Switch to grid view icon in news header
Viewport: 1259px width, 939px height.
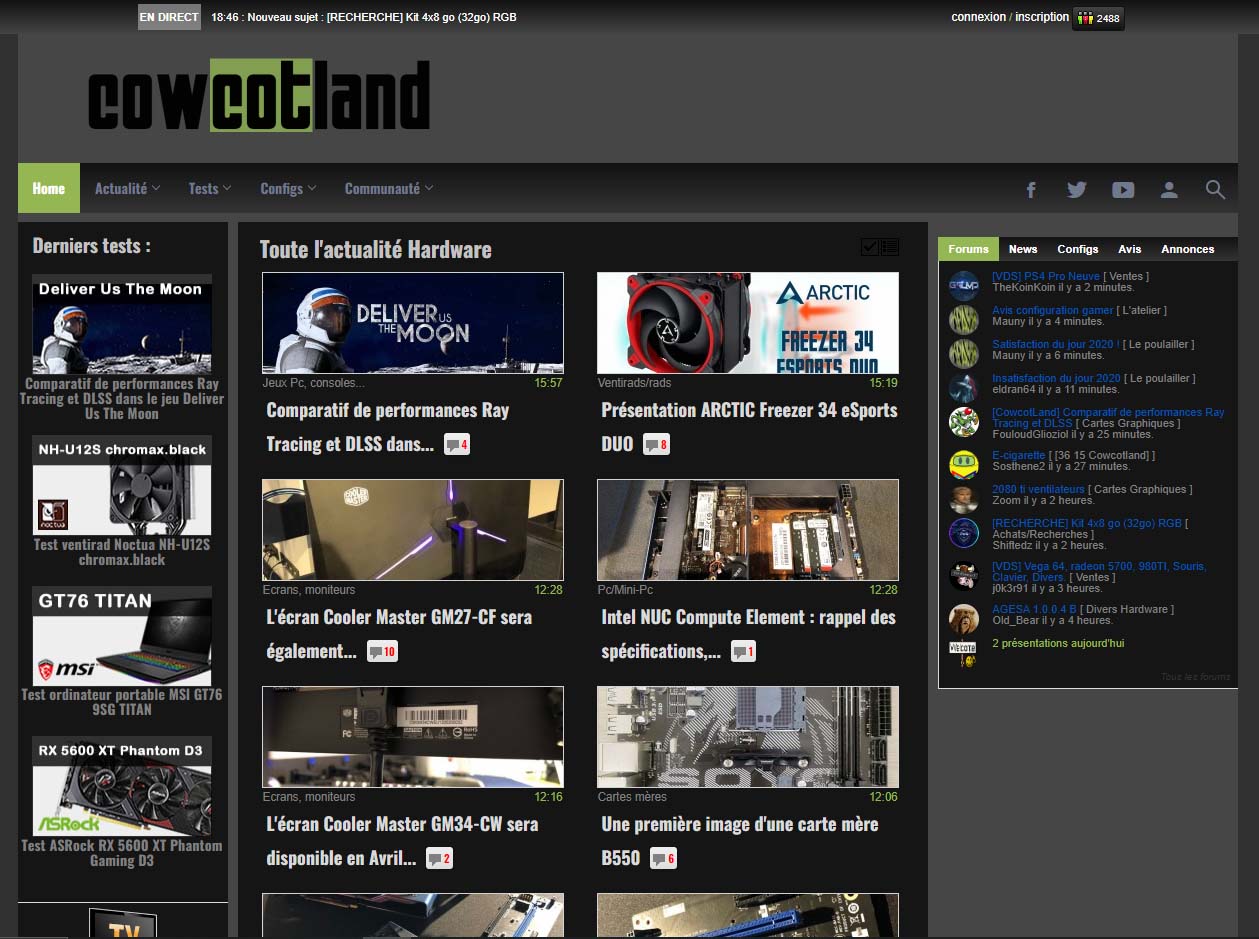pyautogui.click(x=870, y=247)
